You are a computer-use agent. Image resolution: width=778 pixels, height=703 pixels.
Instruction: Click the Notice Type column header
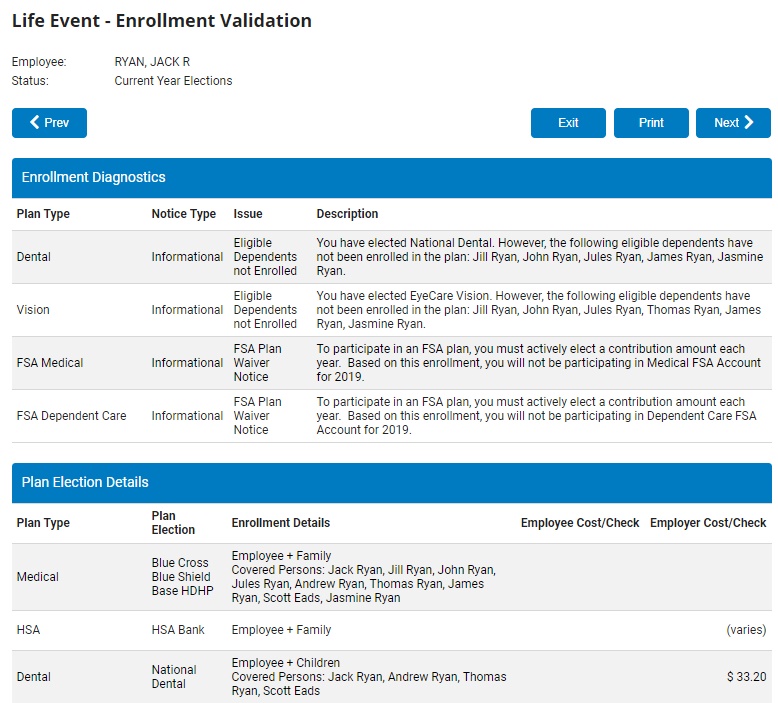[184, 214]
